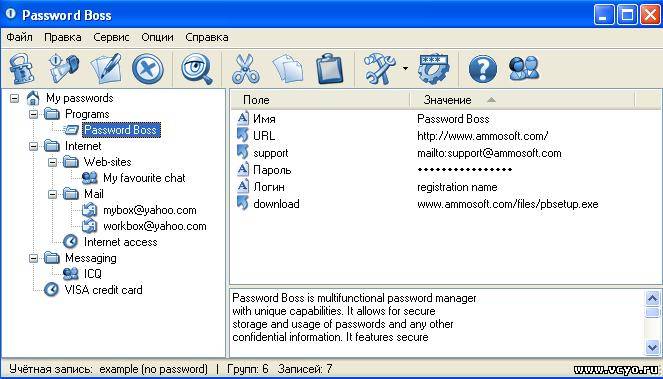Click the Логин field text icon
663x379 pixels.
[243, 187]
